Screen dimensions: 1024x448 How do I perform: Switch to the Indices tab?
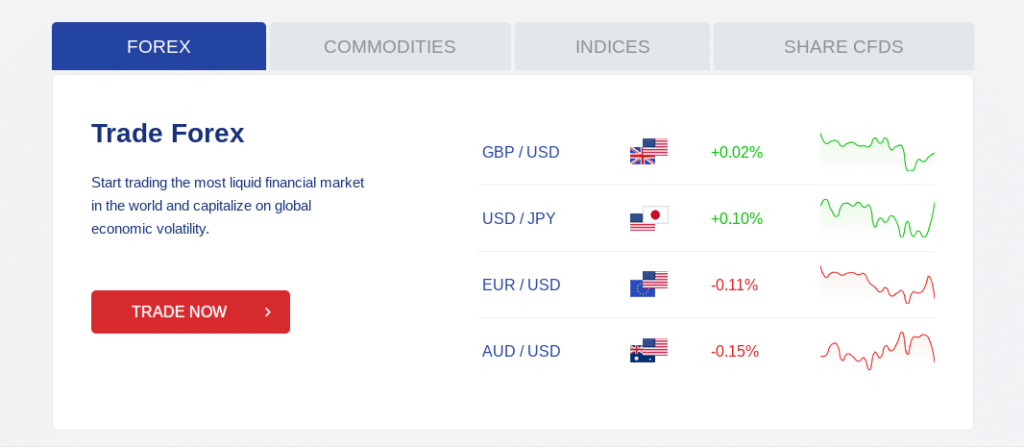point(612,47)
